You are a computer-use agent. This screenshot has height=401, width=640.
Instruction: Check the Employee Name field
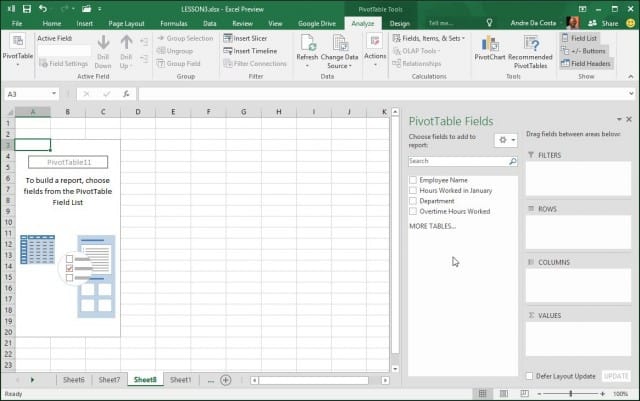pyautogui.click(x=413, y=180)
